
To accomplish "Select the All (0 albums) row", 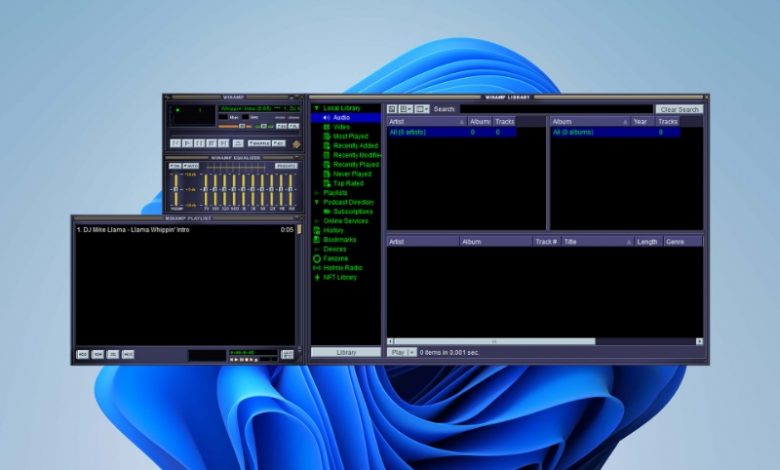I will [615, 132].
